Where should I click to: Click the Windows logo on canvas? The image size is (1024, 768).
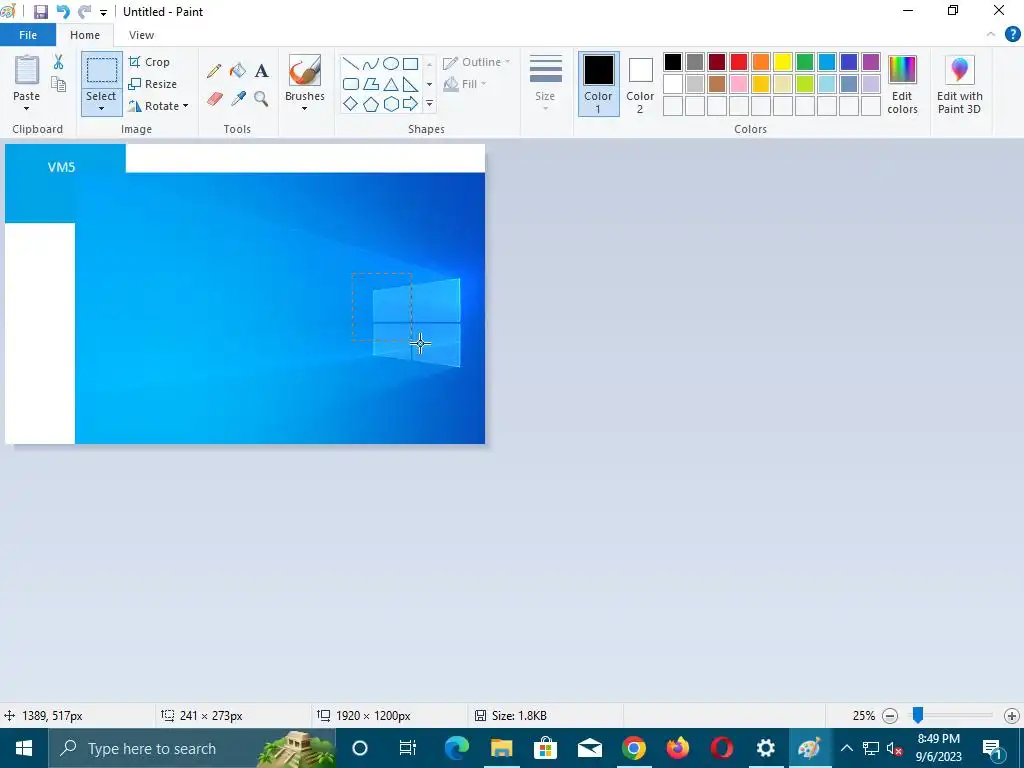417,323
